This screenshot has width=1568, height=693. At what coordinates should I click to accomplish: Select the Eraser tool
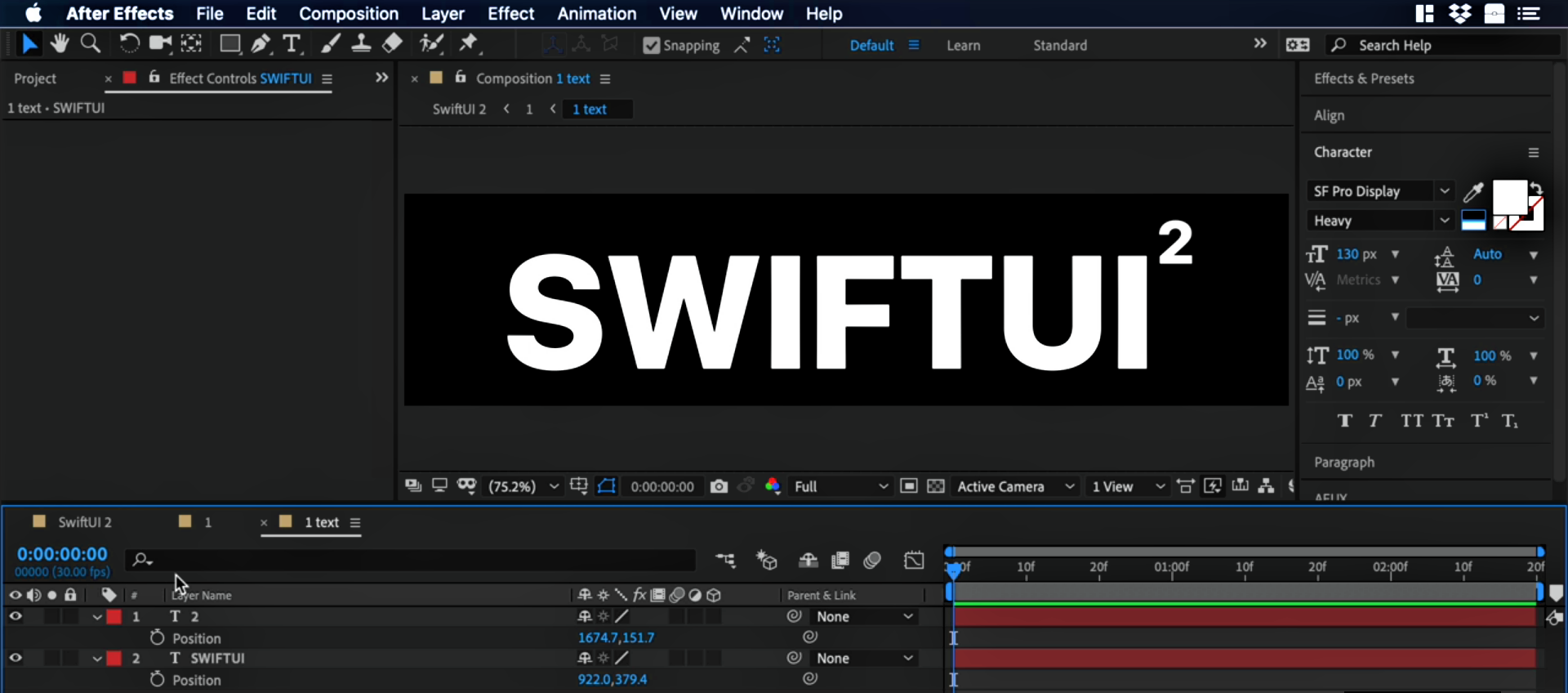pyautogui.click(x=393, y=44)
